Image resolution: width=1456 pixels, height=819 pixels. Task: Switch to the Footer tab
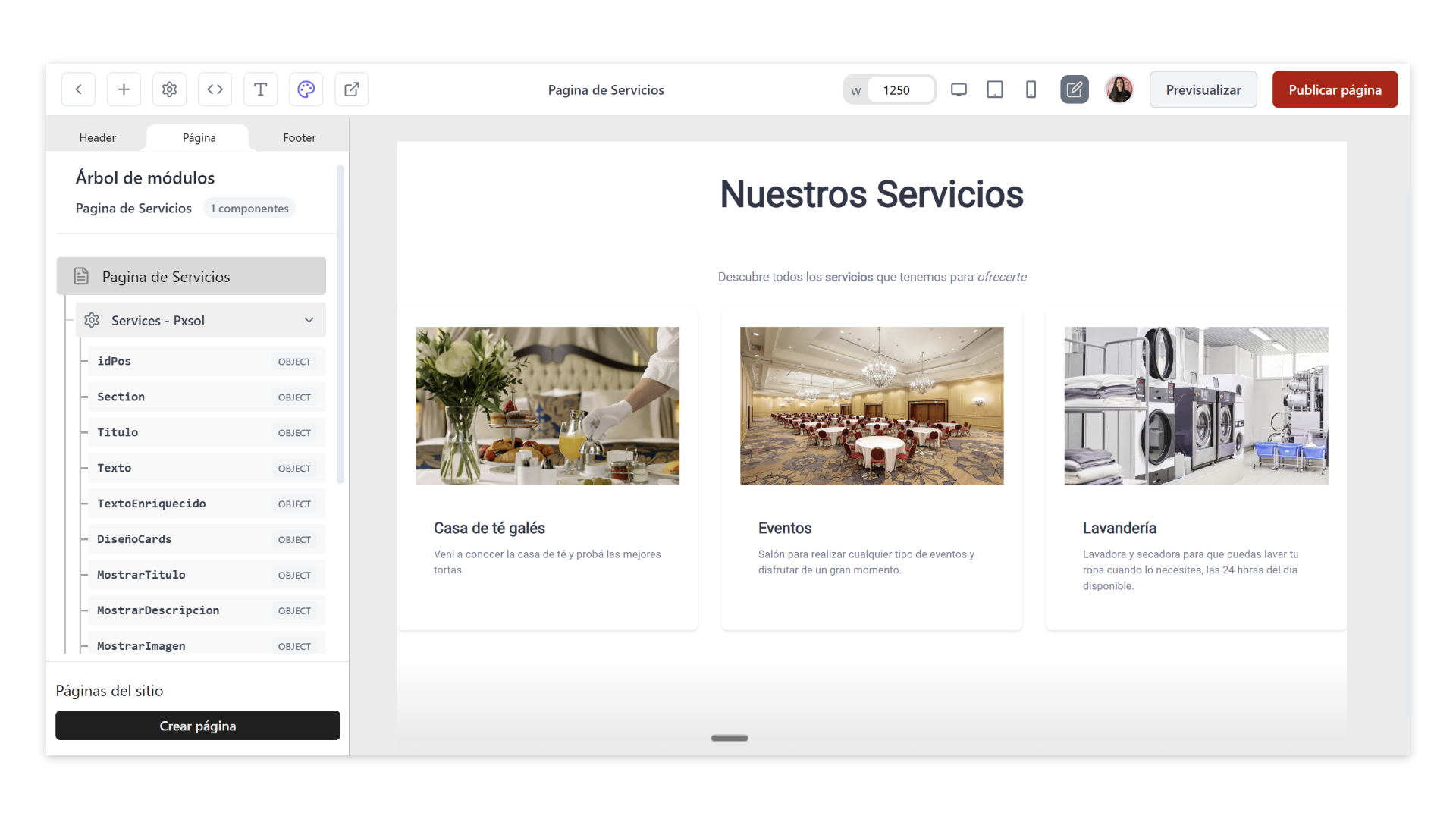[299, 137]
